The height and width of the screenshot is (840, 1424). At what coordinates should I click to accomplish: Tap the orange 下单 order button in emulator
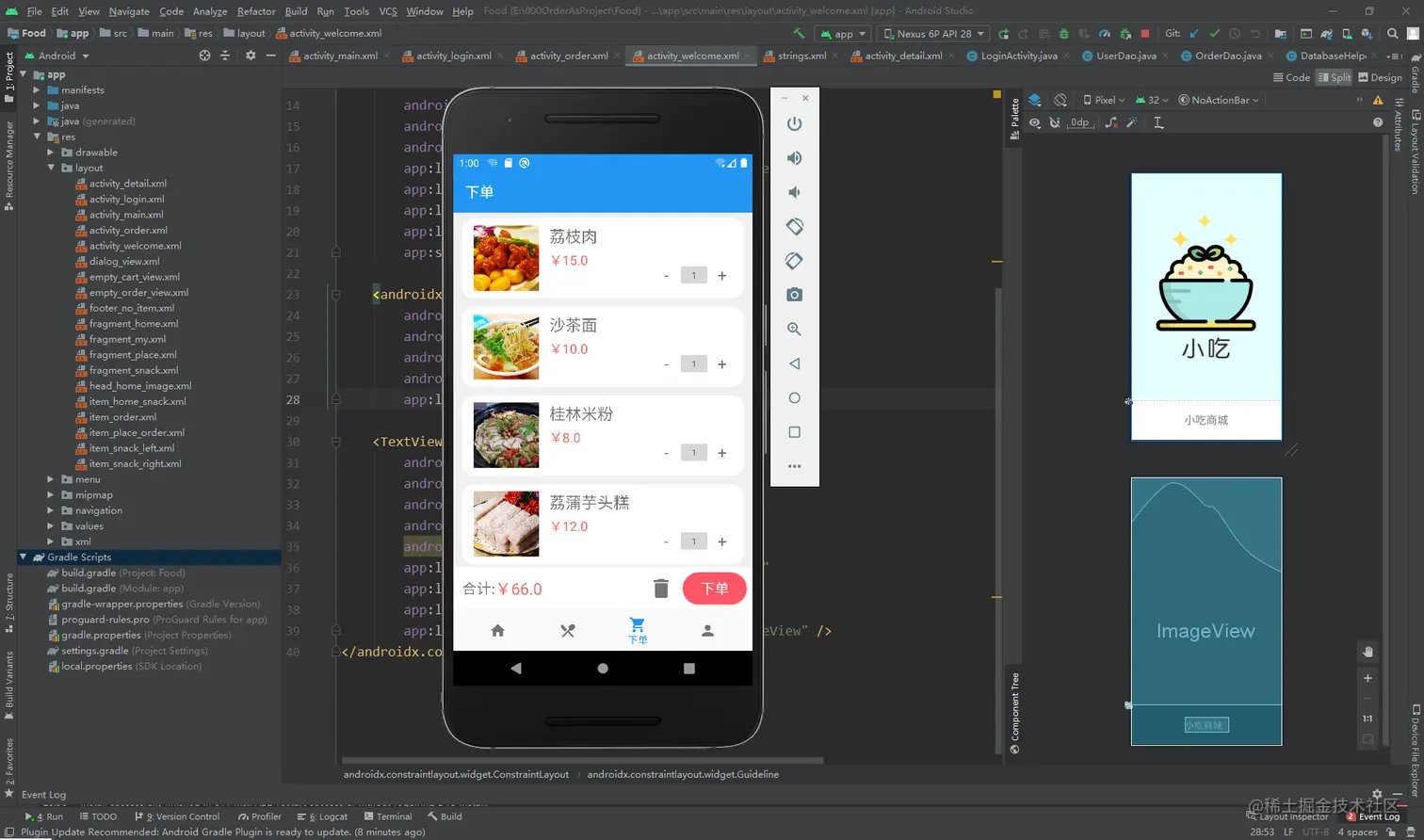click(x=714, y=589)
